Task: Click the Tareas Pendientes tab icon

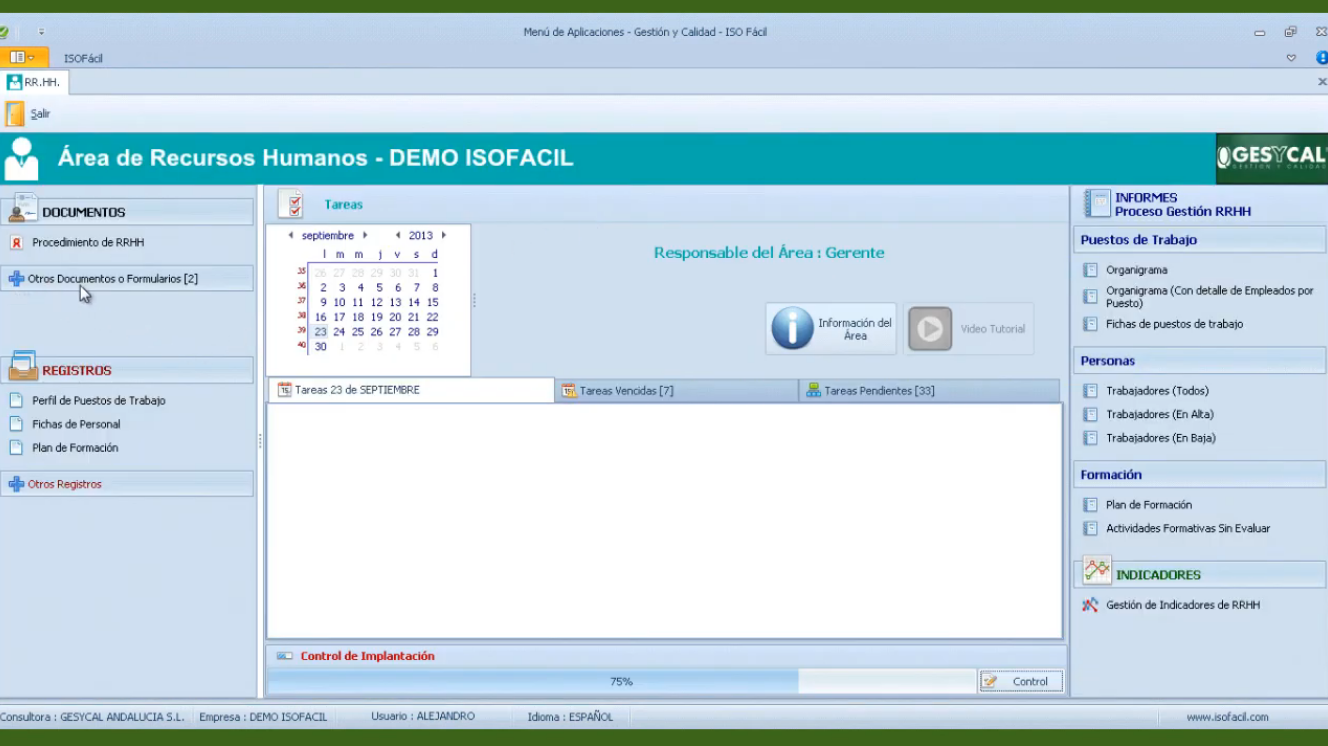Action: tap(813, 391)
